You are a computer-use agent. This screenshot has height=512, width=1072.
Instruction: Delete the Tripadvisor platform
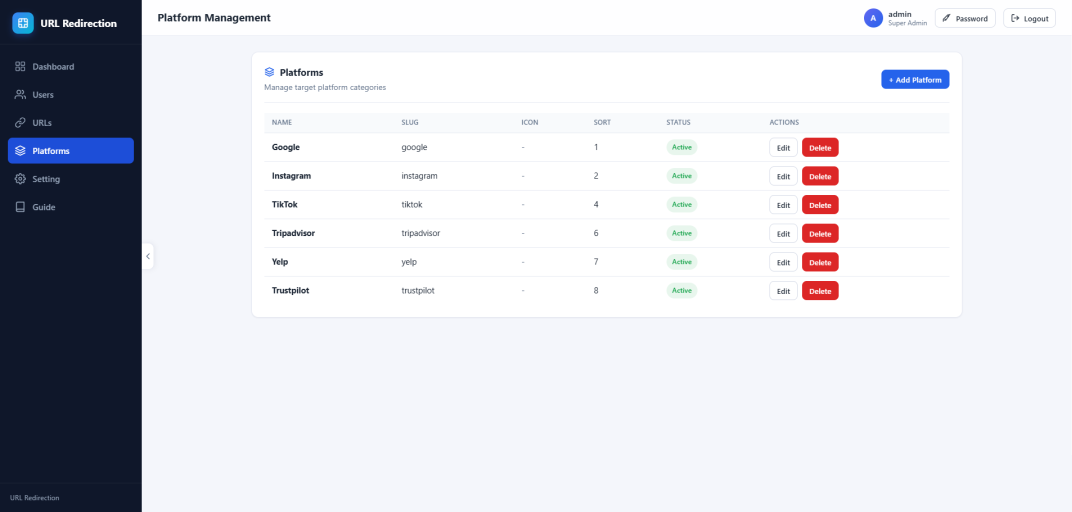point(820,234)
